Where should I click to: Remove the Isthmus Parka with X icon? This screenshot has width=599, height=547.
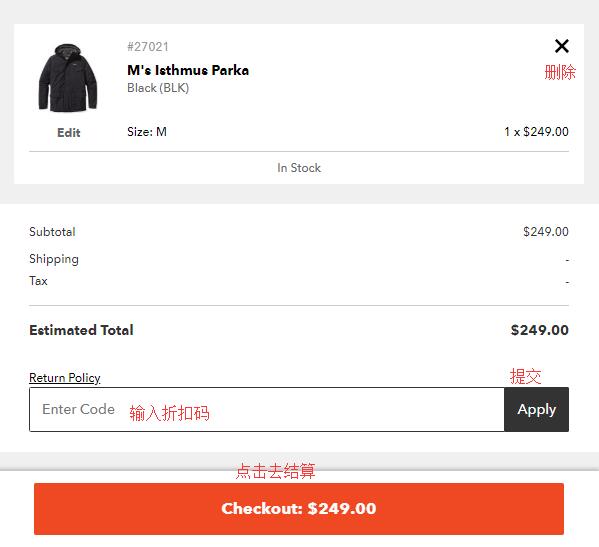click(562, 46)
